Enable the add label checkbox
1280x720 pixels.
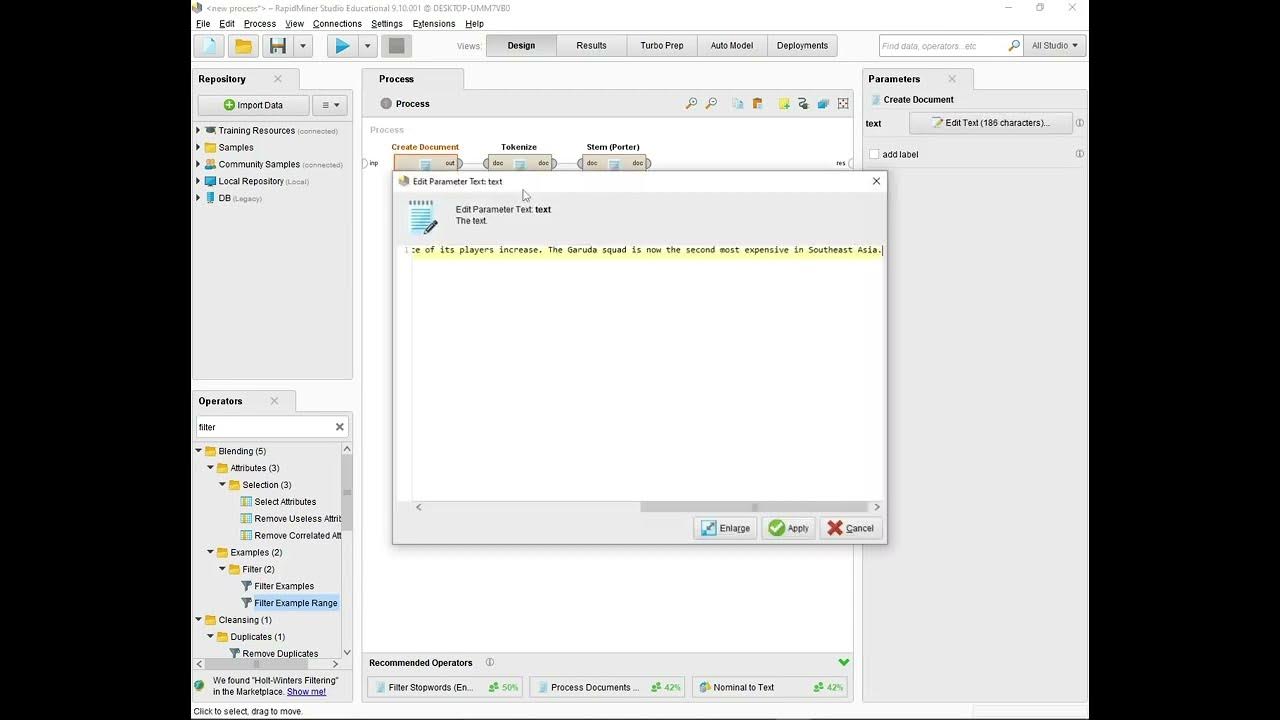pyautogui.click(x=874, y=154)
